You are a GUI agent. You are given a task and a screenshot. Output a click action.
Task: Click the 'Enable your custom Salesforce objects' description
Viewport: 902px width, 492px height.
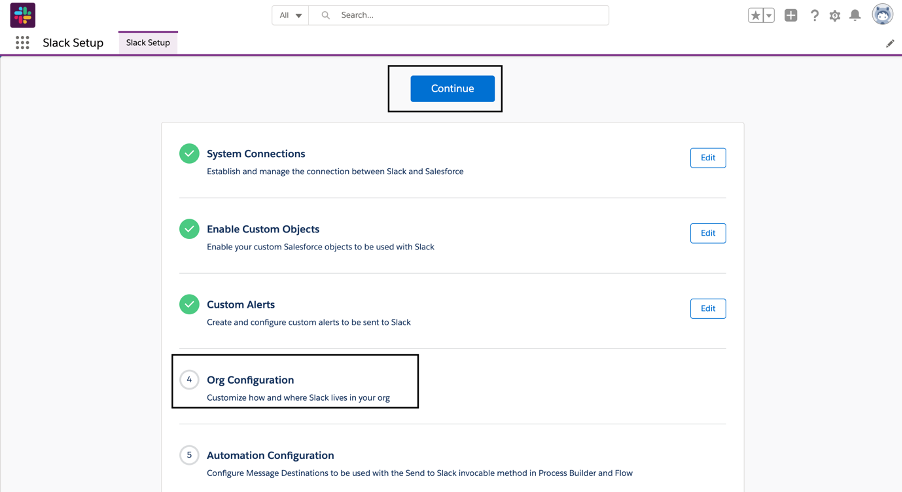click(320, 247)
